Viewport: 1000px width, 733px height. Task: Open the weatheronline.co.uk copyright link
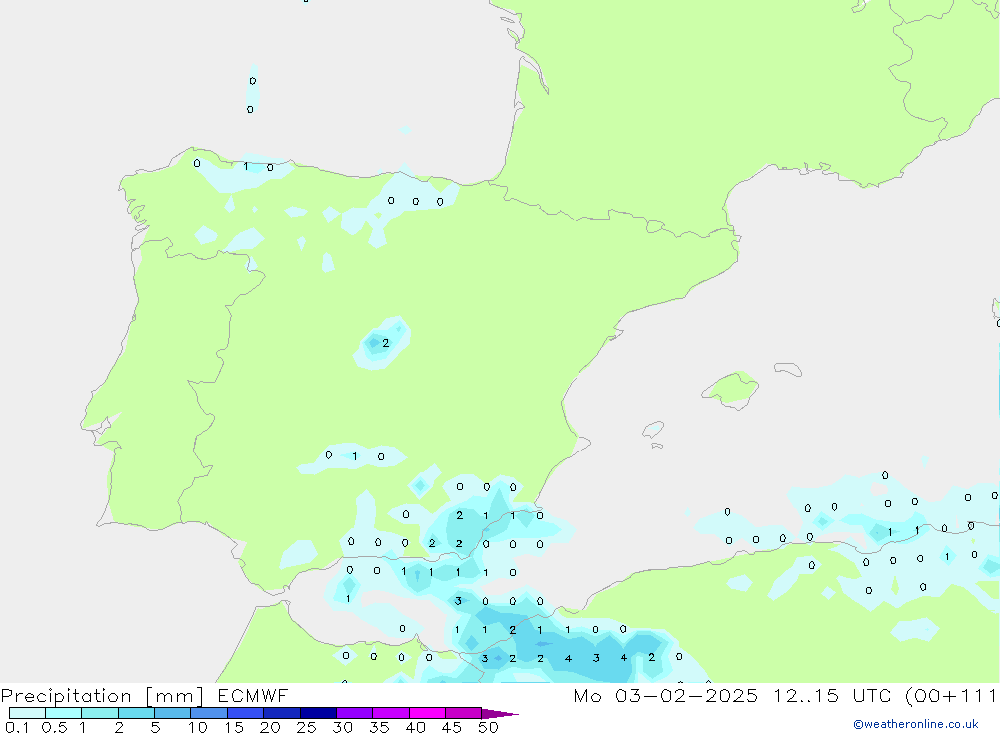click(916, 724)
